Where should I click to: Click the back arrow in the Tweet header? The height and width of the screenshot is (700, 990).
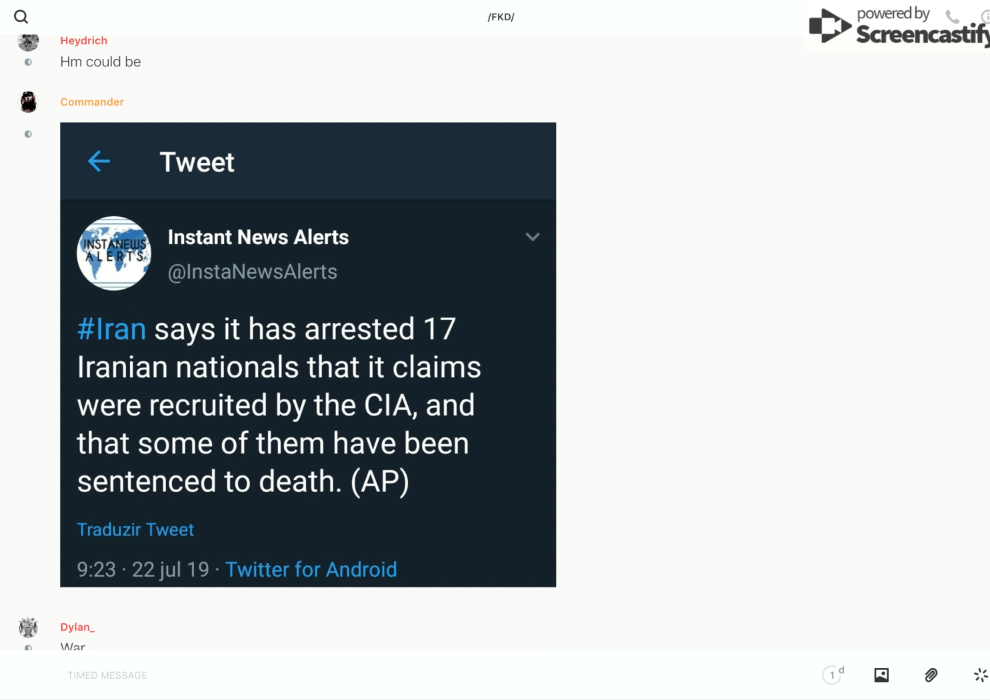point(98,161)
